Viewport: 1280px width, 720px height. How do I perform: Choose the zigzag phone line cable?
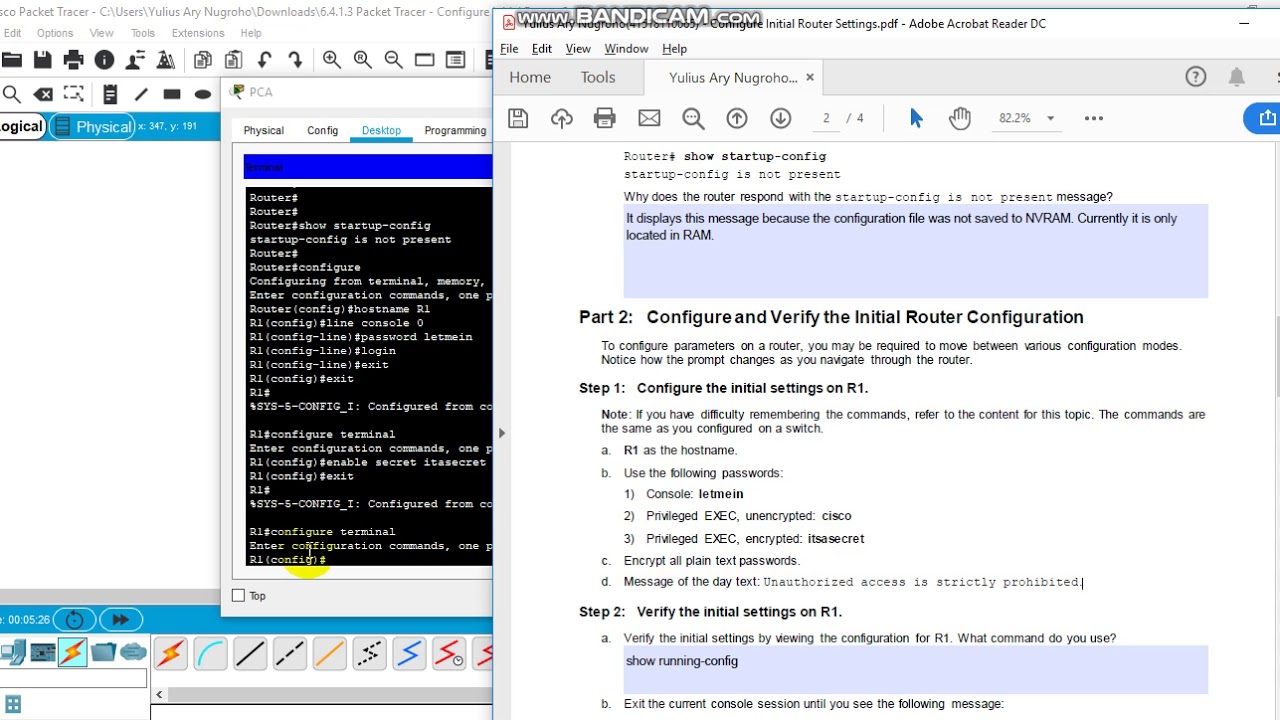369,654
